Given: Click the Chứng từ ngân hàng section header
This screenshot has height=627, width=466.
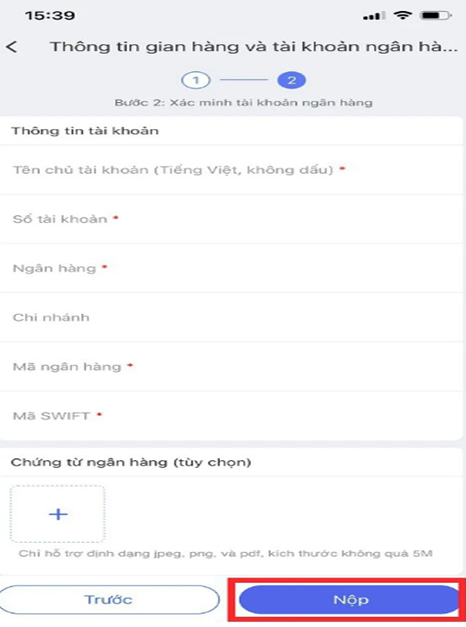Looking at the screenshot, I should 131,462.
